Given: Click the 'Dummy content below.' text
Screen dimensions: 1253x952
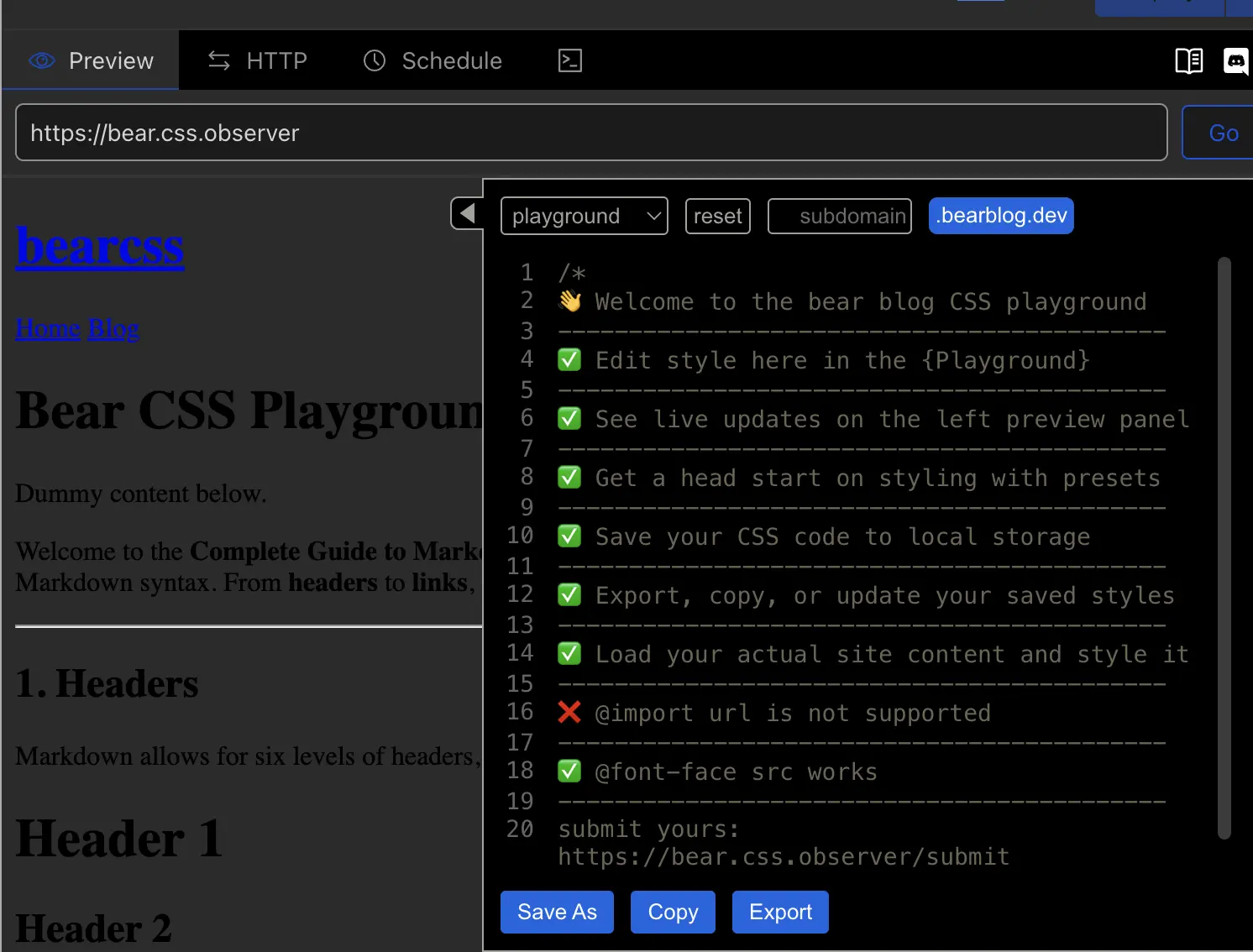Looking at the screenshot, I should tap(141, 494).
